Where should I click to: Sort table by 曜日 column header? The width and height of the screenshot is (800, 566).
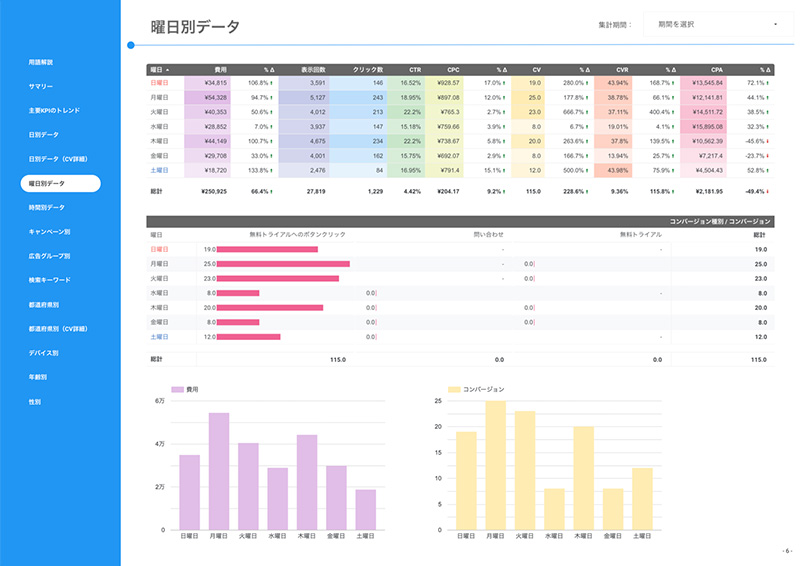(160, 69)
